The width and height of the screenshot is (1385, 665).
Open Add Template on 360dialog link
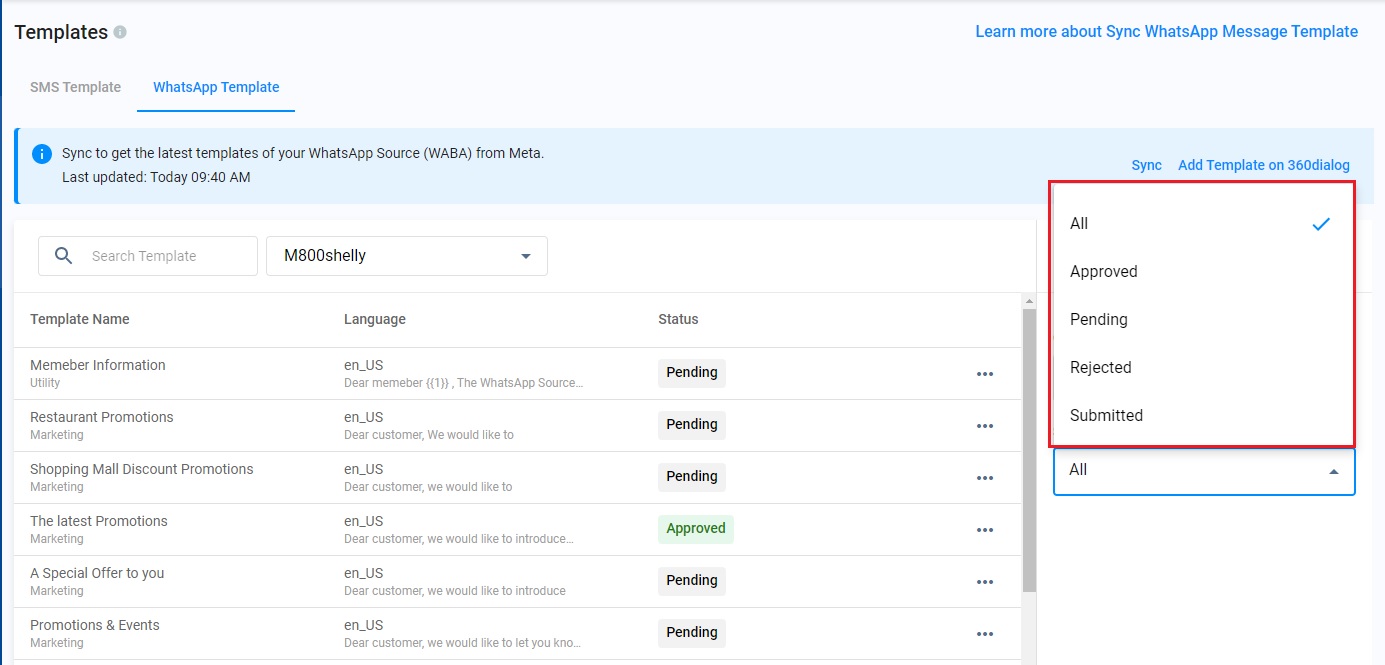click(1264, 165)
